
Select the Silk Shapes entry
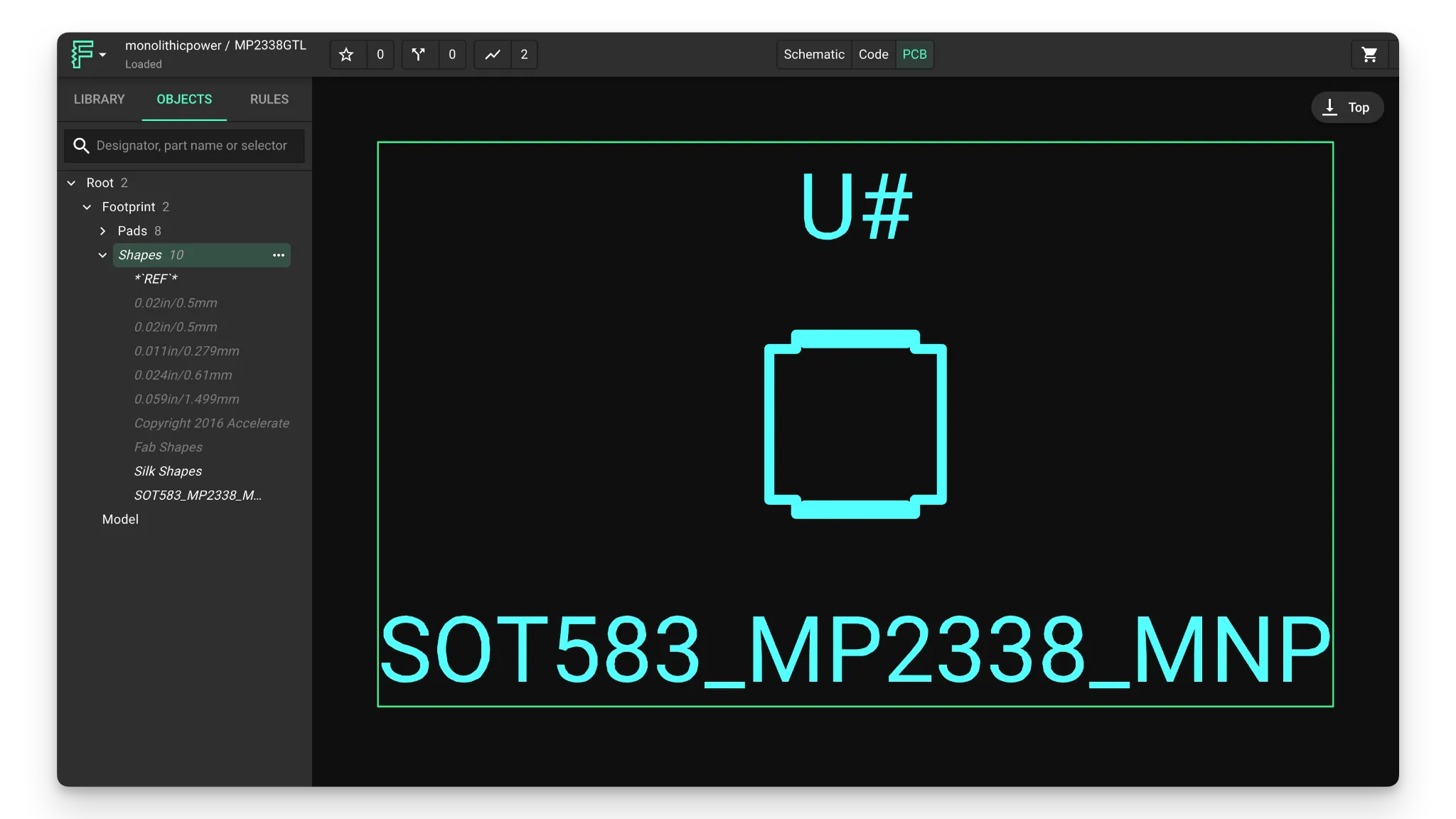click(x=167, y=471)
